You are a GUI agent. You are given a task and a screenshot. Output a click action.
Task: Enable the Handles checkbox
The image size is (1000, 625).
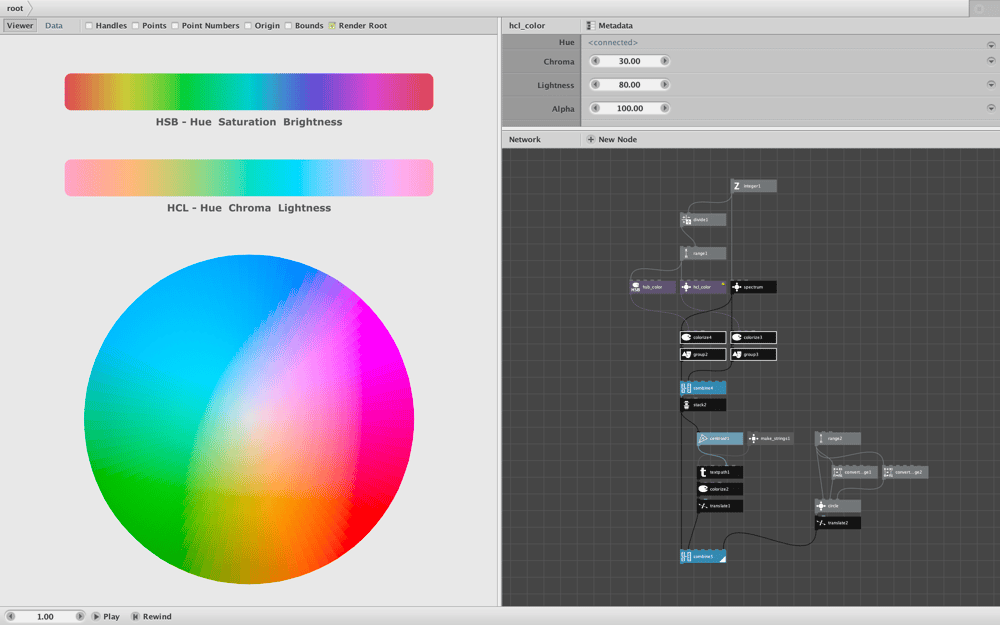89,26
